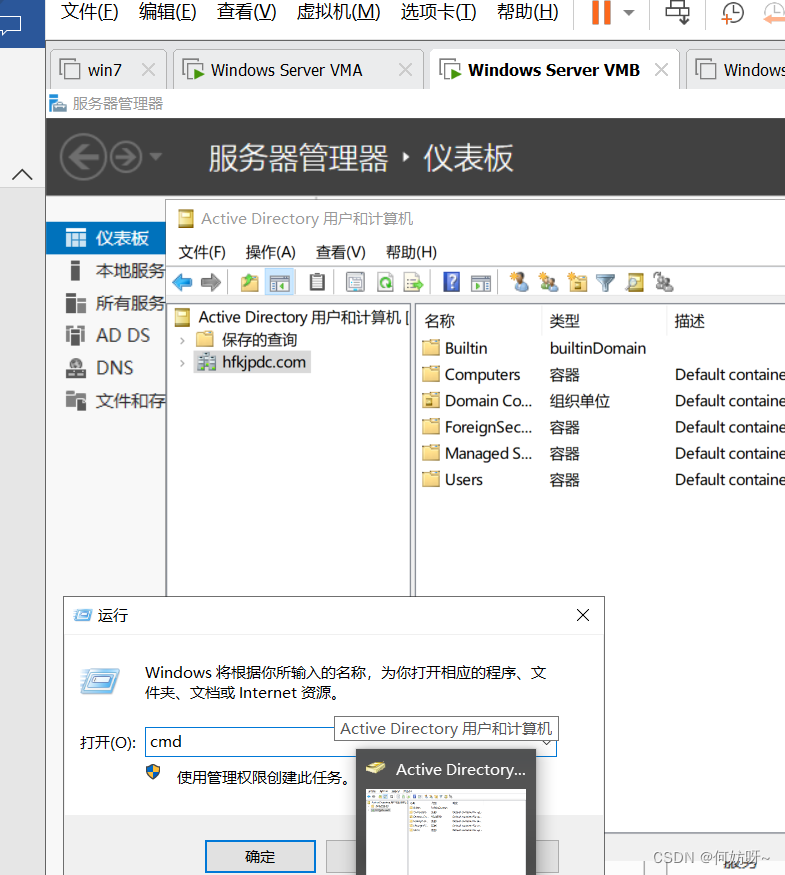785x875 pixels.
Task: Click the VMware pause virtual machine icon
Action: click(x=601, y=13)
